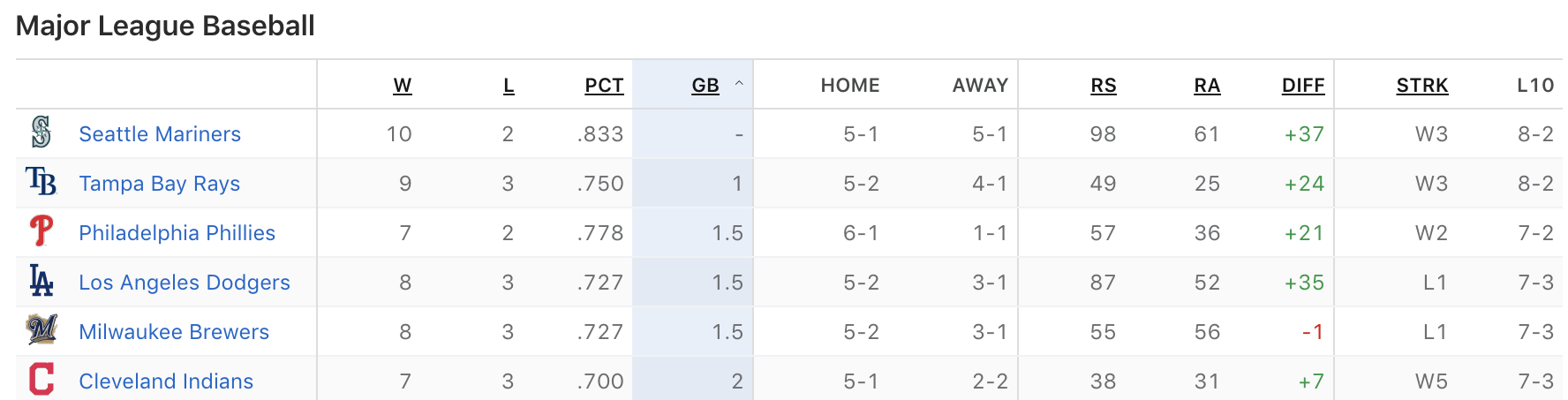Sort standings by DIFF column
This screenshot has height=400, width=1568.
click(x=1303, y=86)
